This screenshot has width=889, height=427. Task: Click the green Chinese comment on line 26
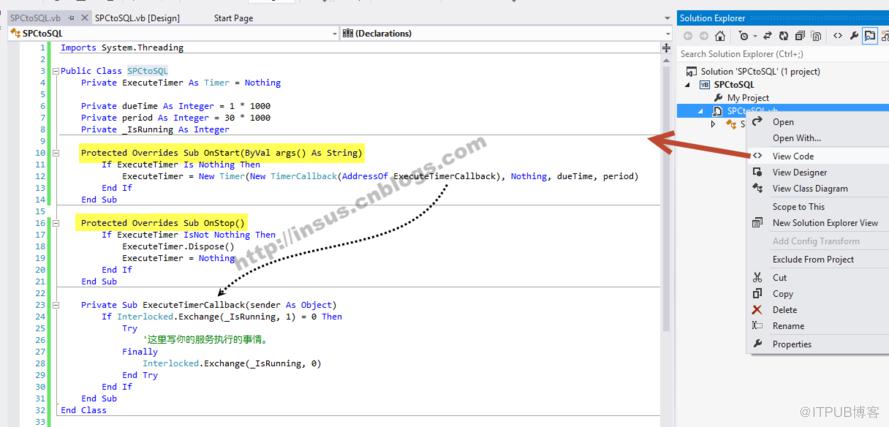point(204,340)
